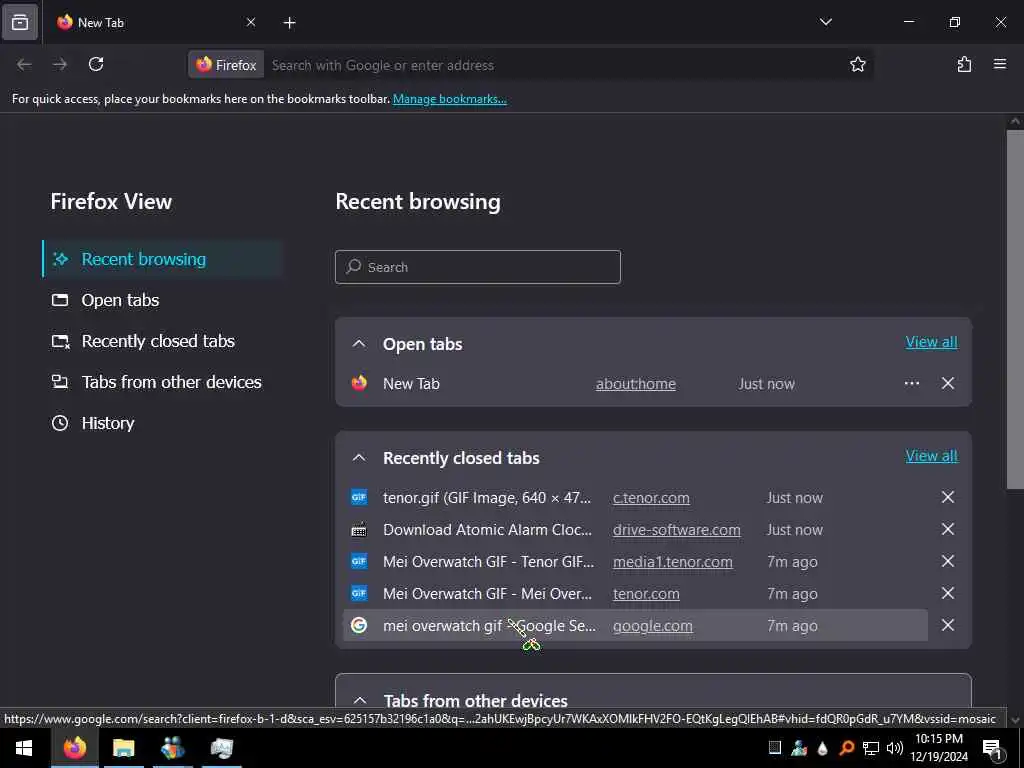1024x768 pixels.
Task: Dismiss Download Atomic Alarm Clock entry
Action: (948, 529)
